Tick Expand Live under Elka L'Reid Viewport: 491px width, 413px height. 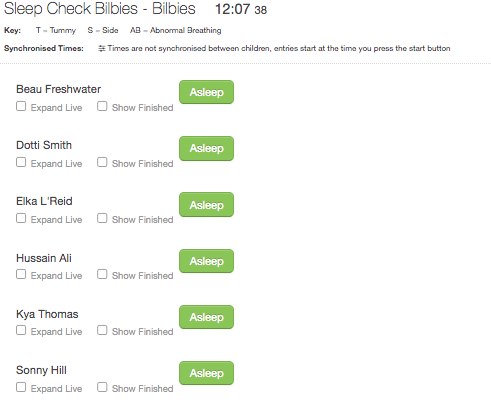point(21,218)
